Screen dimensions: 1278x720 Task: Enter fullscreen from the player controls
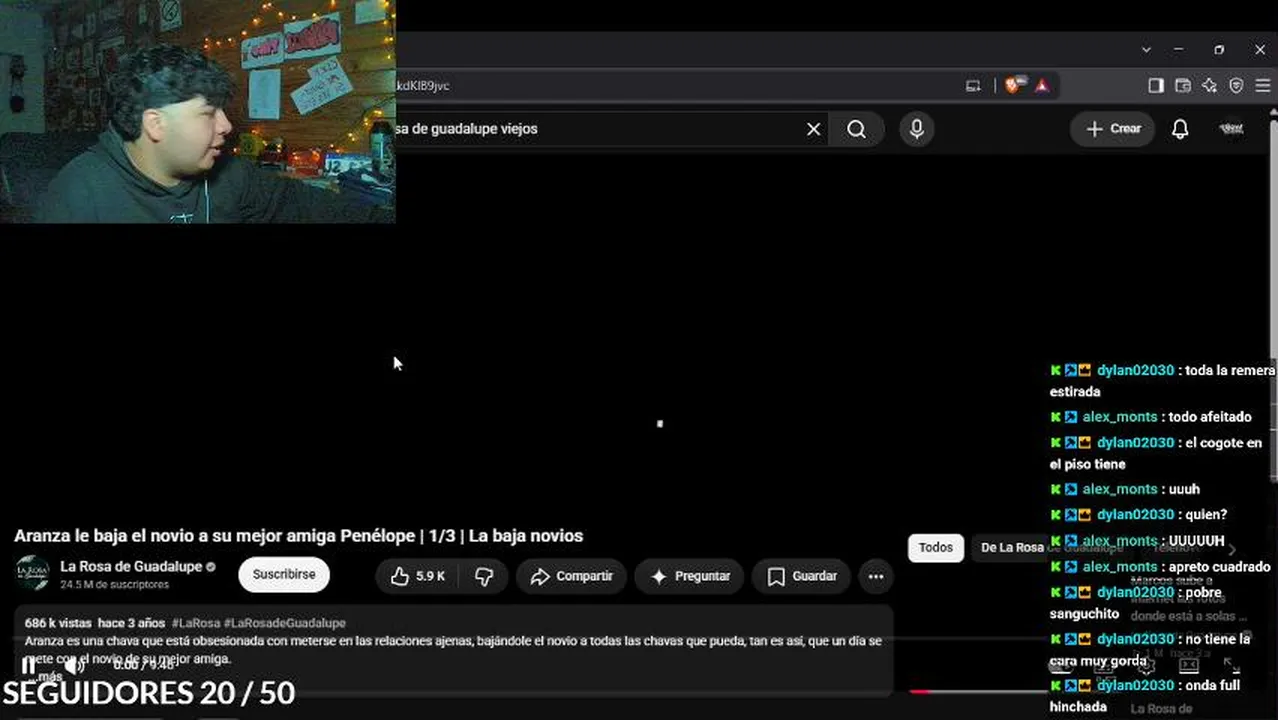(1231, 665)
